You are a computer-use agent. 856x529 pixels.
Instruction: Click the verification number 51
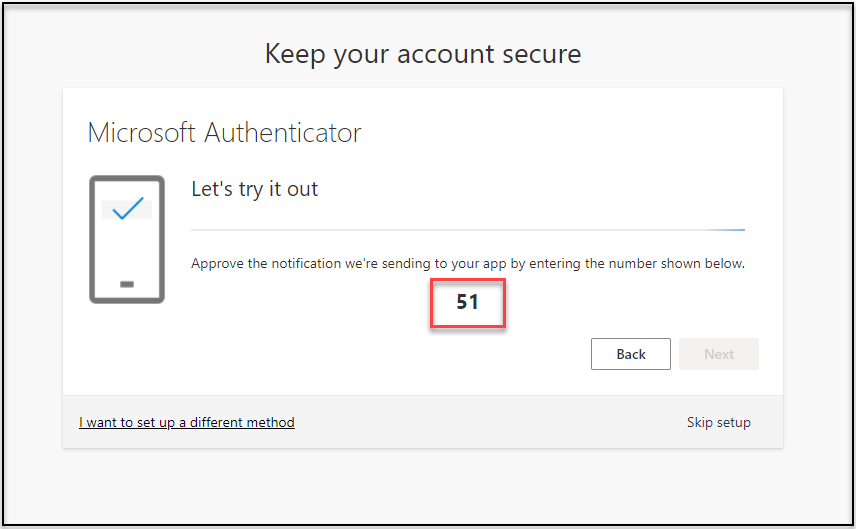point(467,301)
